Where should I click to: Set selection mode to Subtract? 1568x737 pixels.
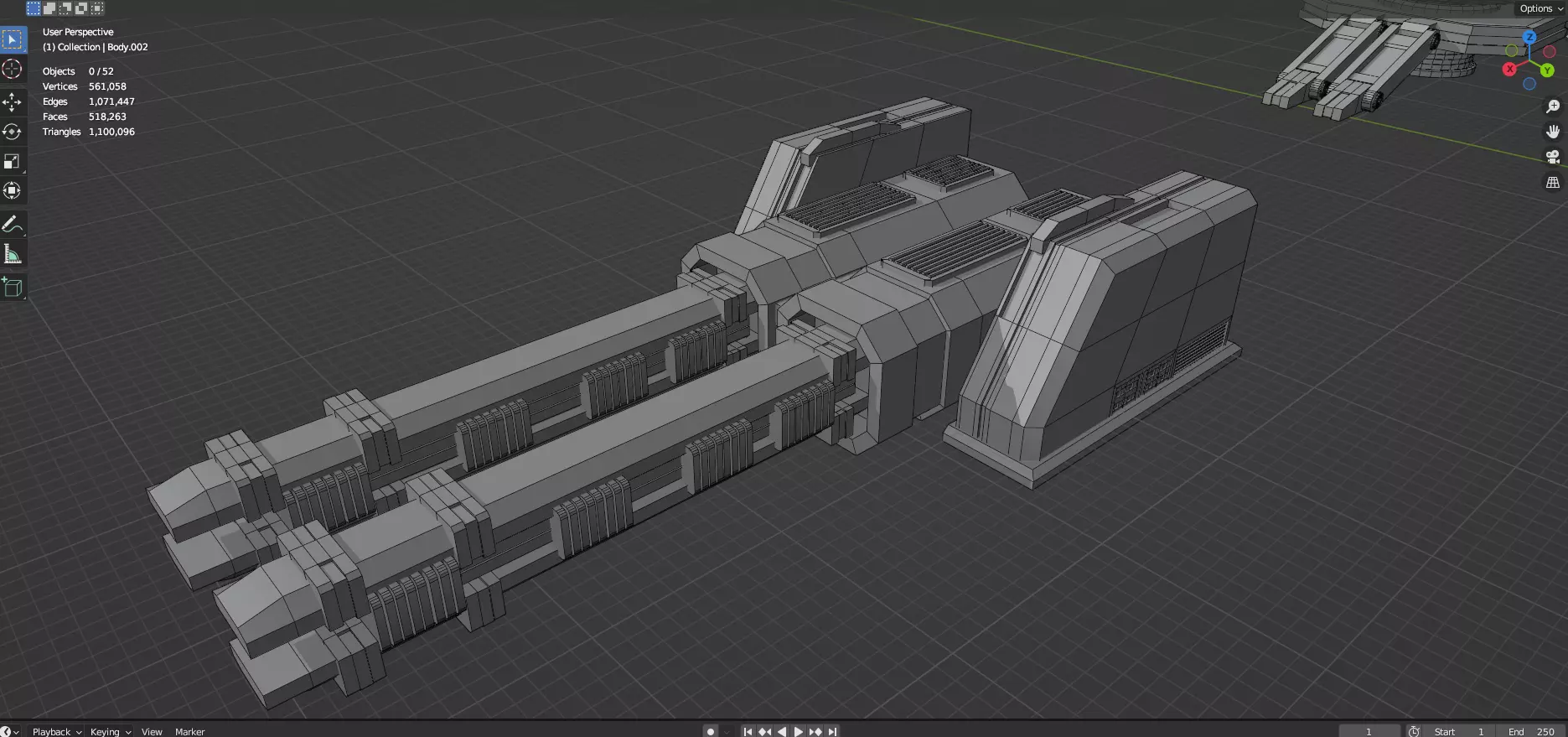pos(65,8)
